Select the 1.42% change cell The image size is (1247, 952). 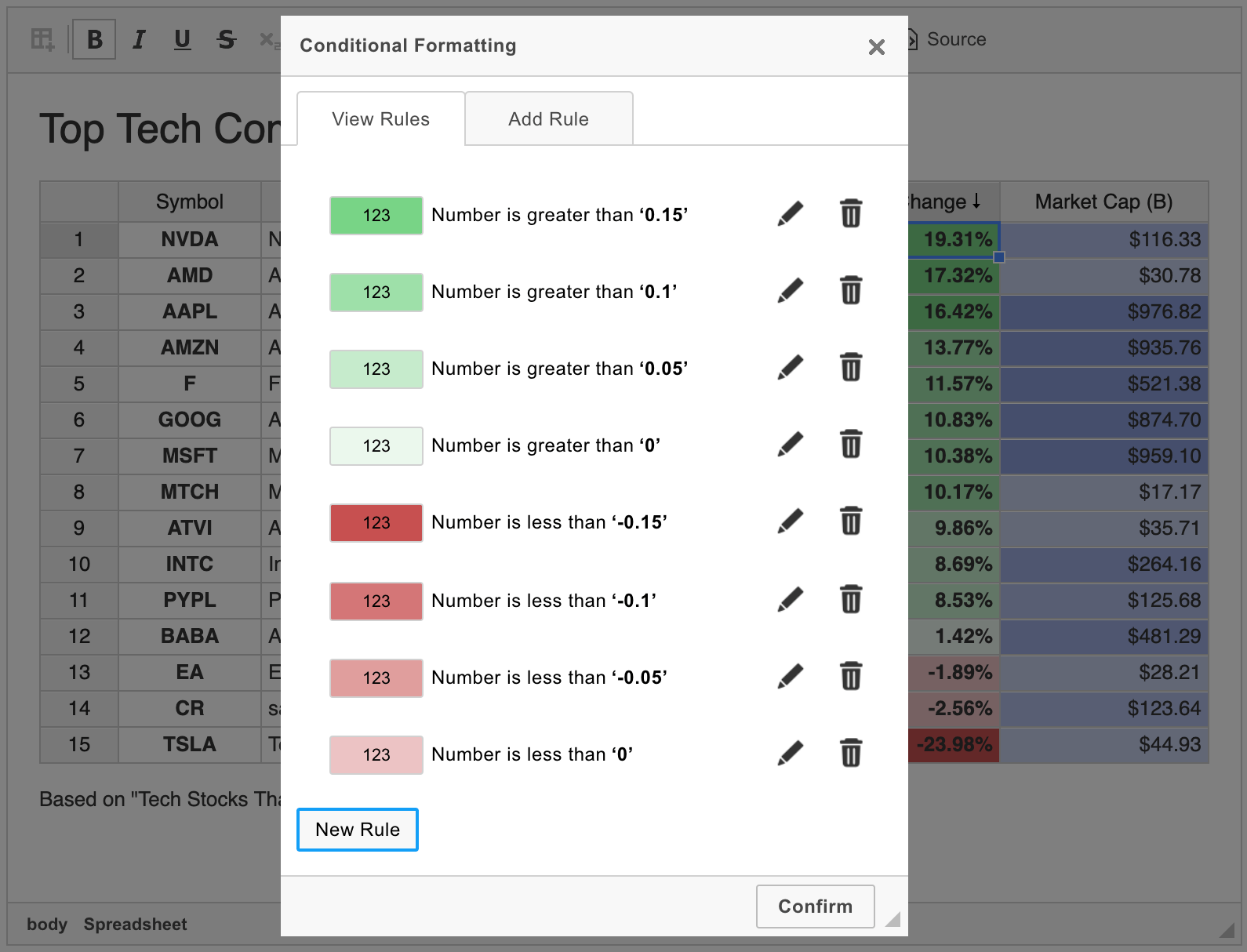pyautogui.click(x=954, y=636)
